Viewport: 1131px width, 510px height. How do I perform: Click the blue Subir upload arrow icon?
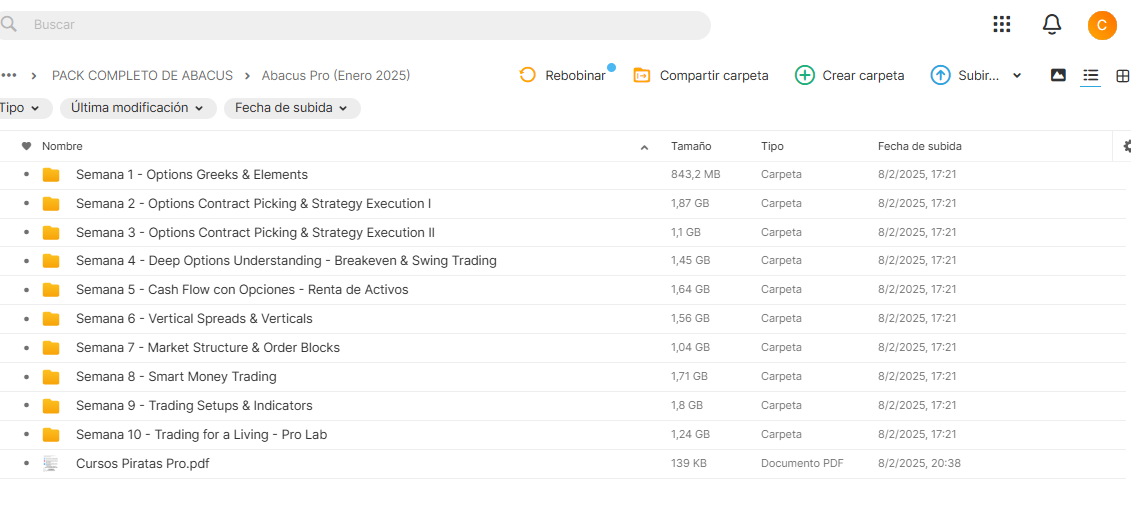(940, 75)
